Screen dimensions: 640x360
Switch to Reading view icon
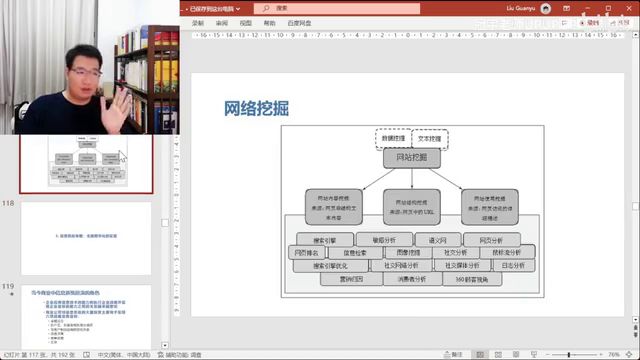(x=516, y=355)
